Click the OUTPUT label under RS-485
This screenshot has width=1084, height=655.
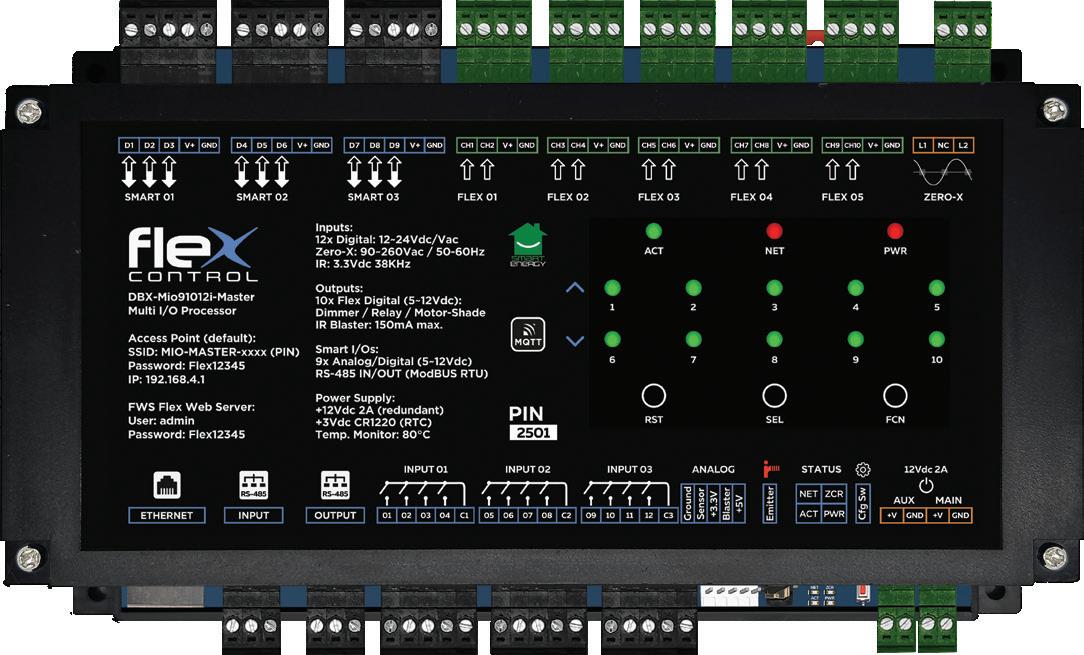335,515
